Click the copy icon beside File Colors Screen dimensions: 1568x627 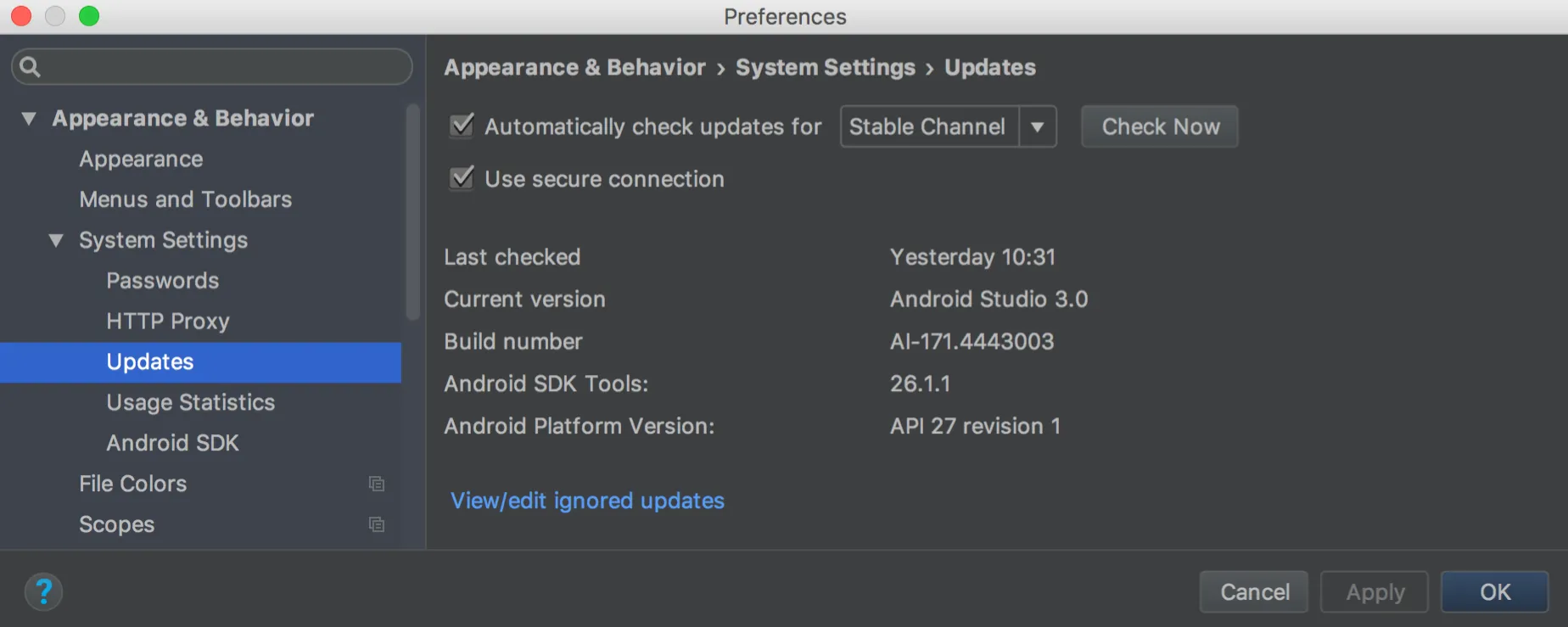[377, 484]
